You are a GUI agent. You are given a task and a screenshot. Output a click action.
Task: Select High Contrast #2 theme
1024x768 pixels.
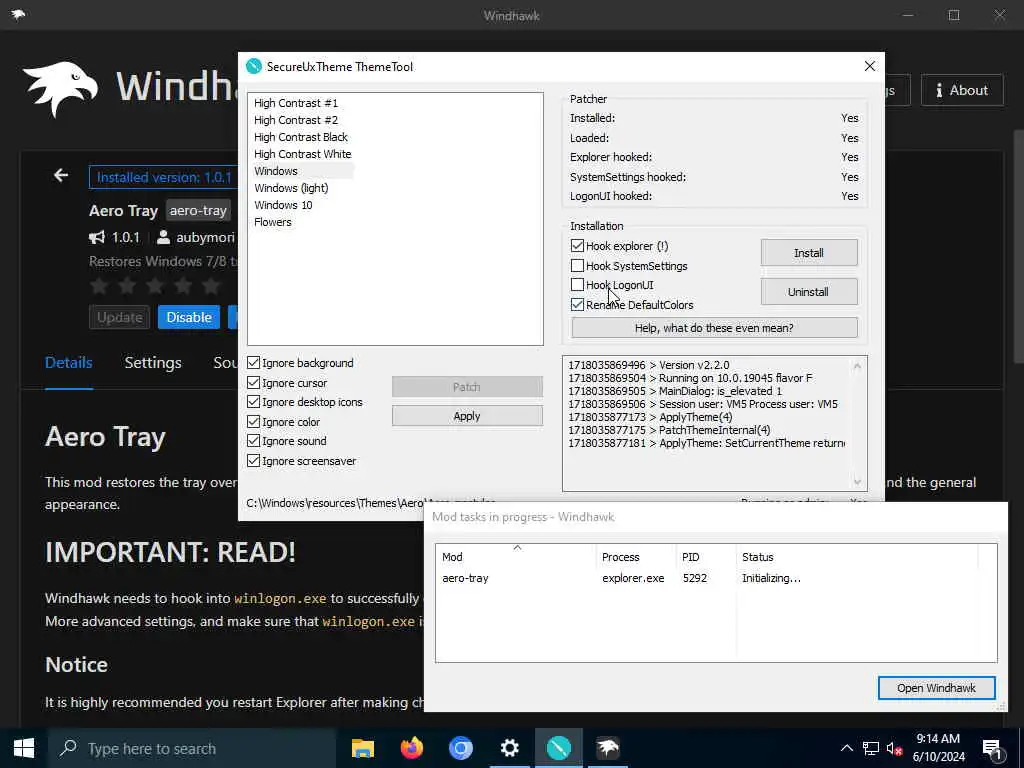click(296, 120)
